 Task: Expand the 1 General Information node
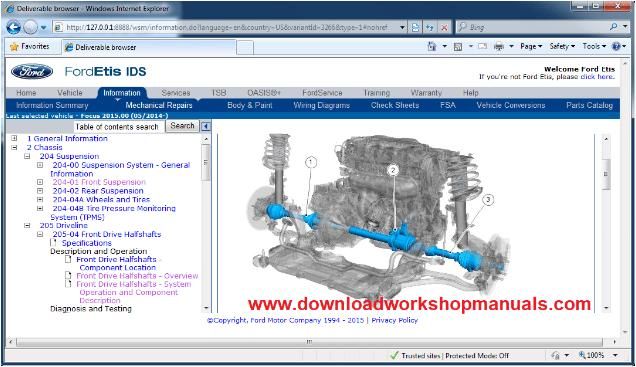click(14, 138)
